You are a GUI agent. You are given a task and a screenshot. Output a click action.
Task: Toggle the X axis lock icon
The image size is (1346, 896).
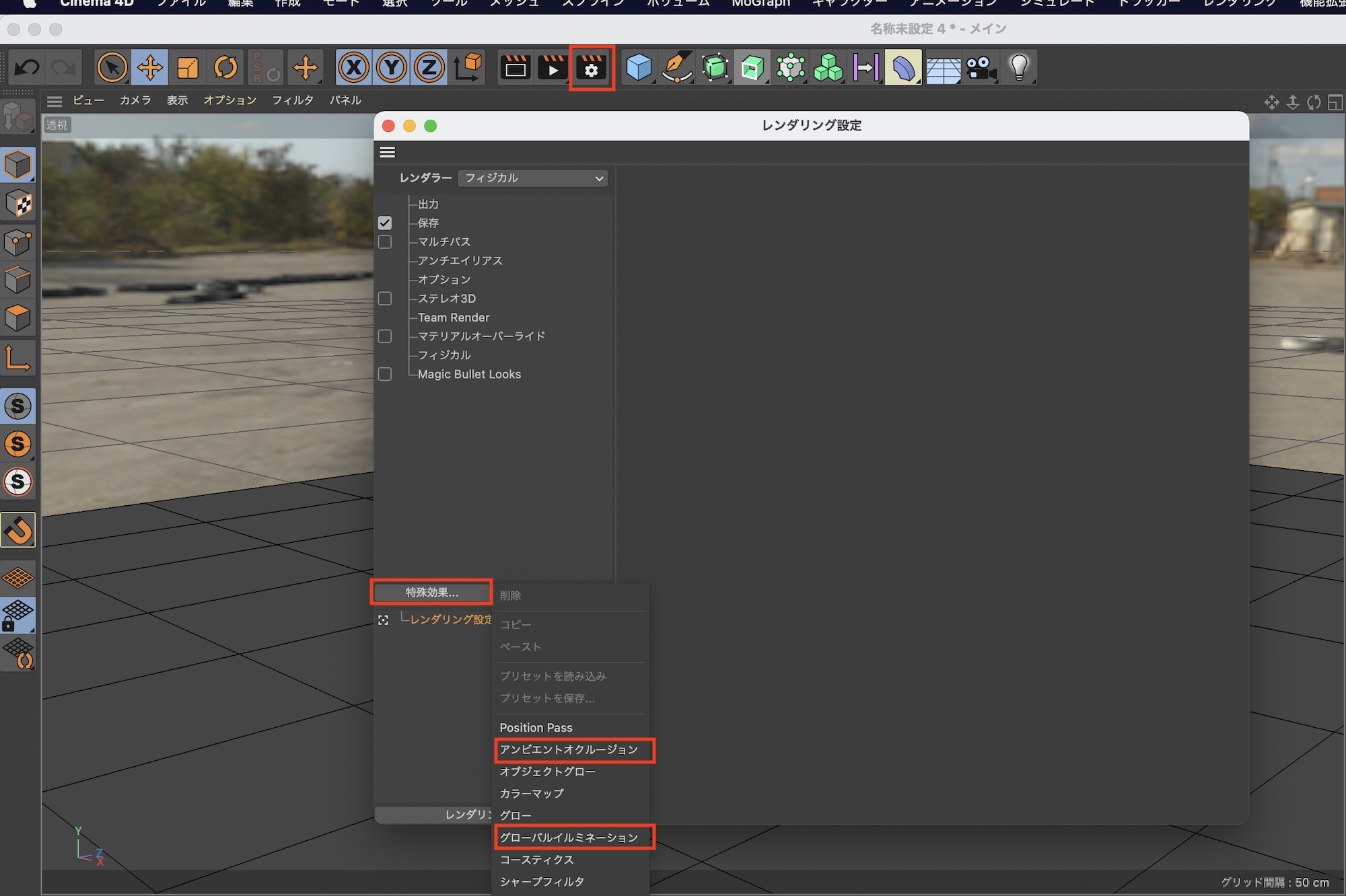pyautogui.click(x=353, y=67)
